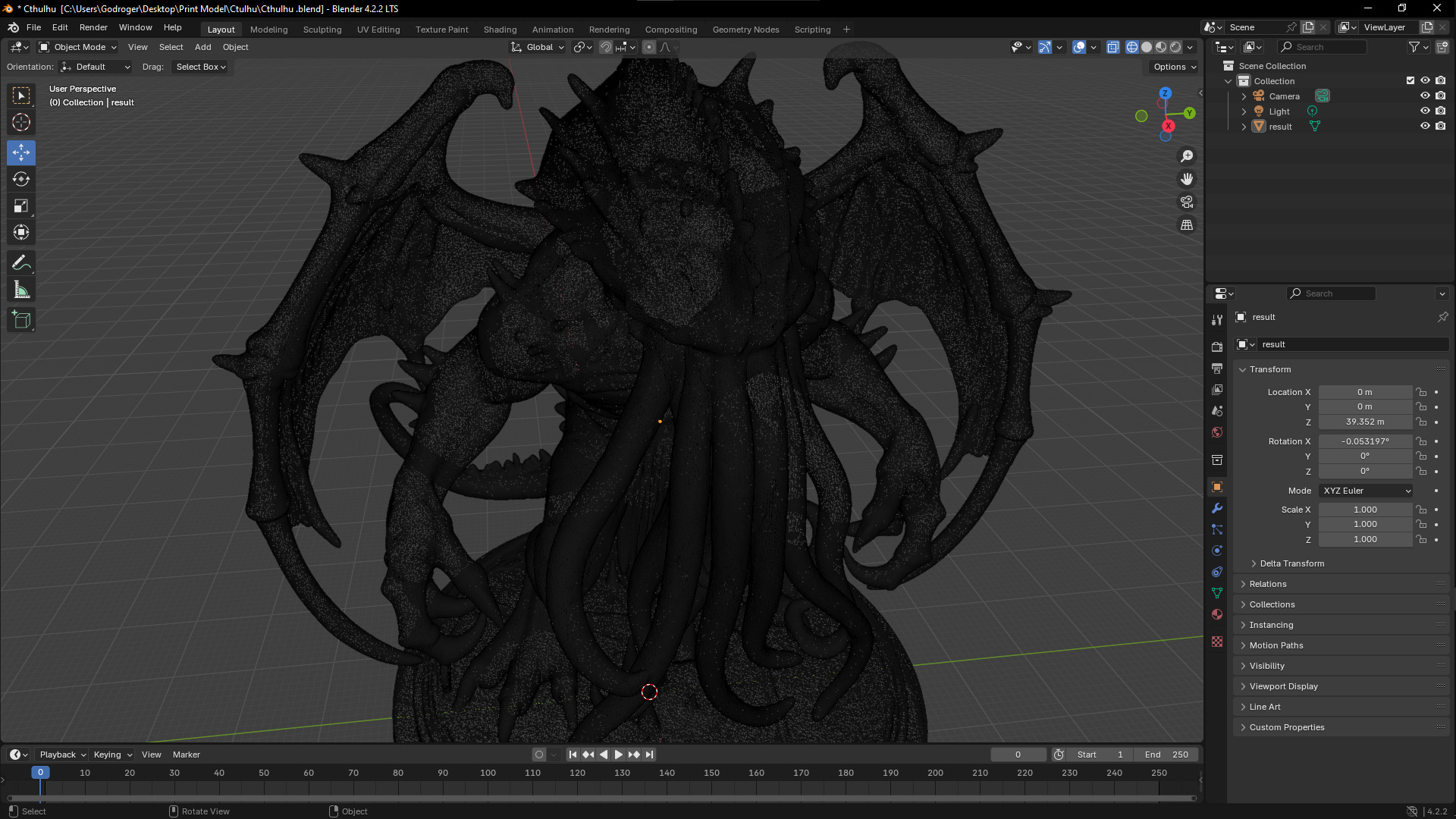
Task: Toggle proportional editing button
Action: [x=649, y=47]
